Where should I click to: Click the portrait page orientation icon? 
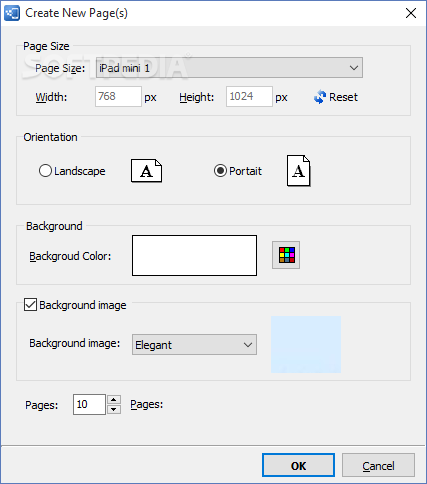[x=299, y=171]
